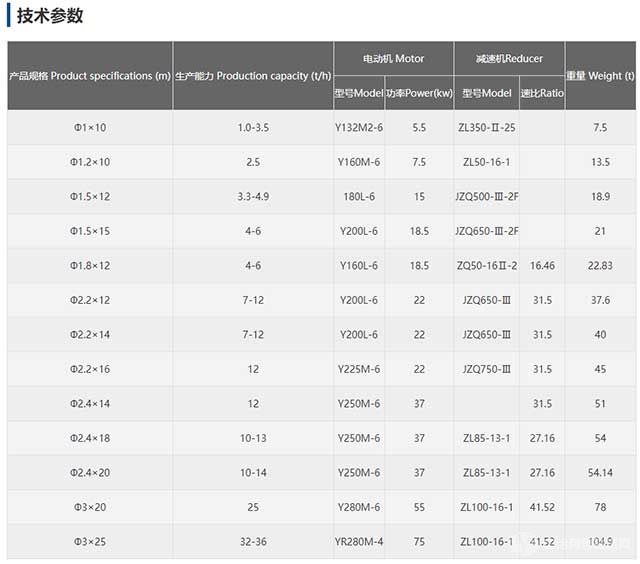Select the Φ1.5×15 specification cell
Image resolution: width=640 pixels, height=564 pixels.
coord(90,231)
